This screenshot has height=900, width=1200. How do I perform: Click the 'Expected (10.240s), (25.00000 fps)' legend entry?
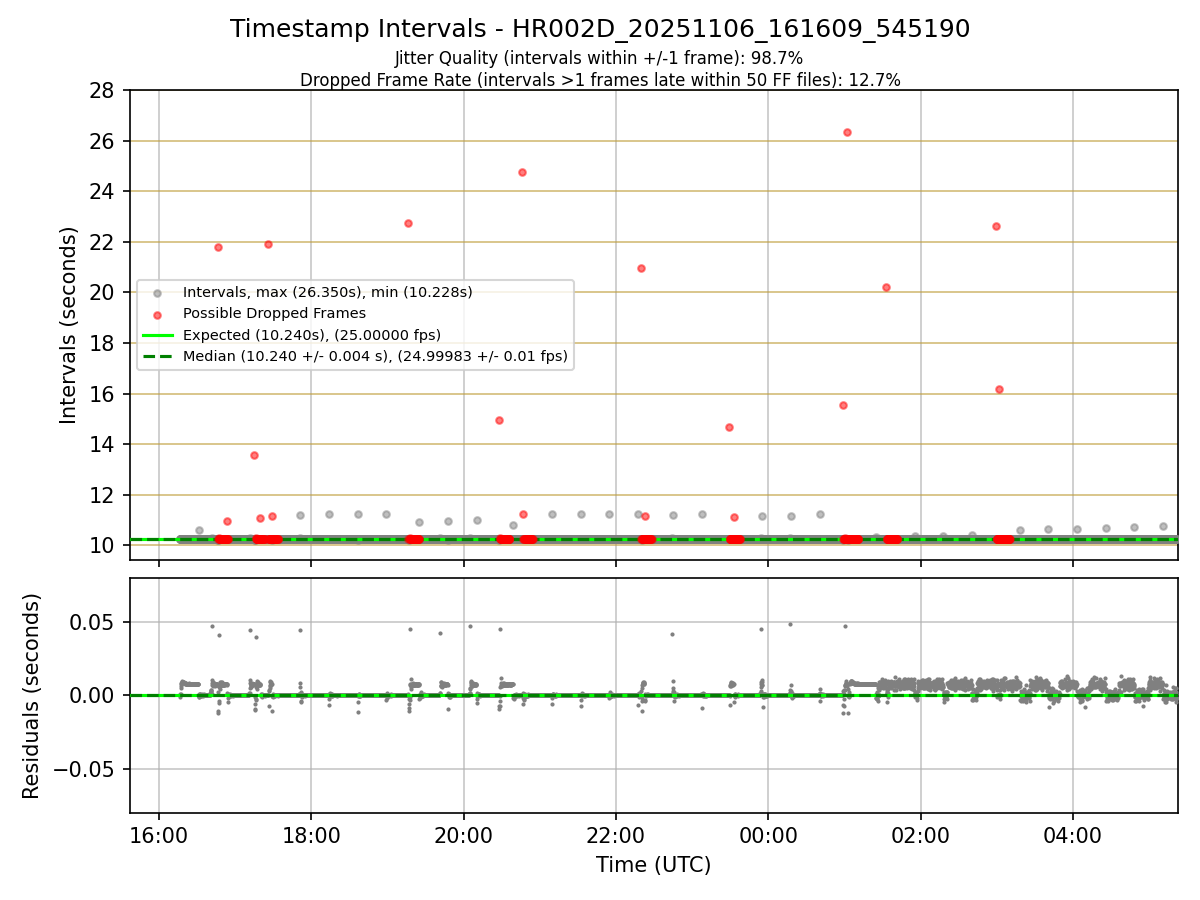tap(311, 334)
